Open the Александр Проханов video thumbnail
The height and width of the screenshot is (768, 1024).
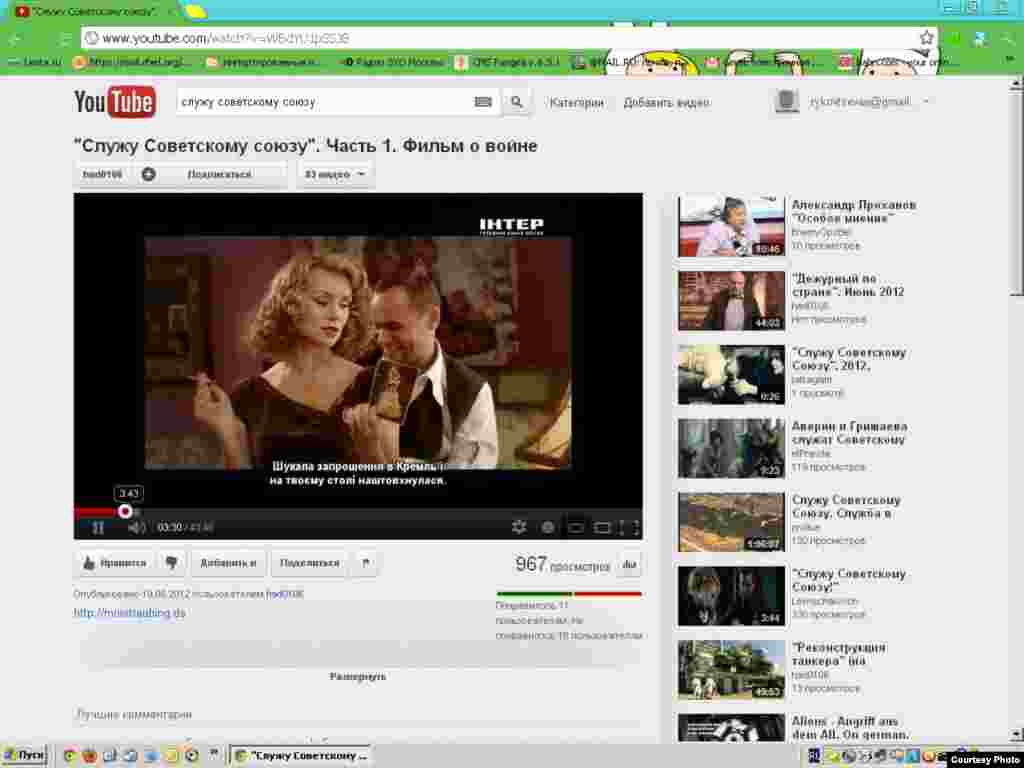point(731,226)
